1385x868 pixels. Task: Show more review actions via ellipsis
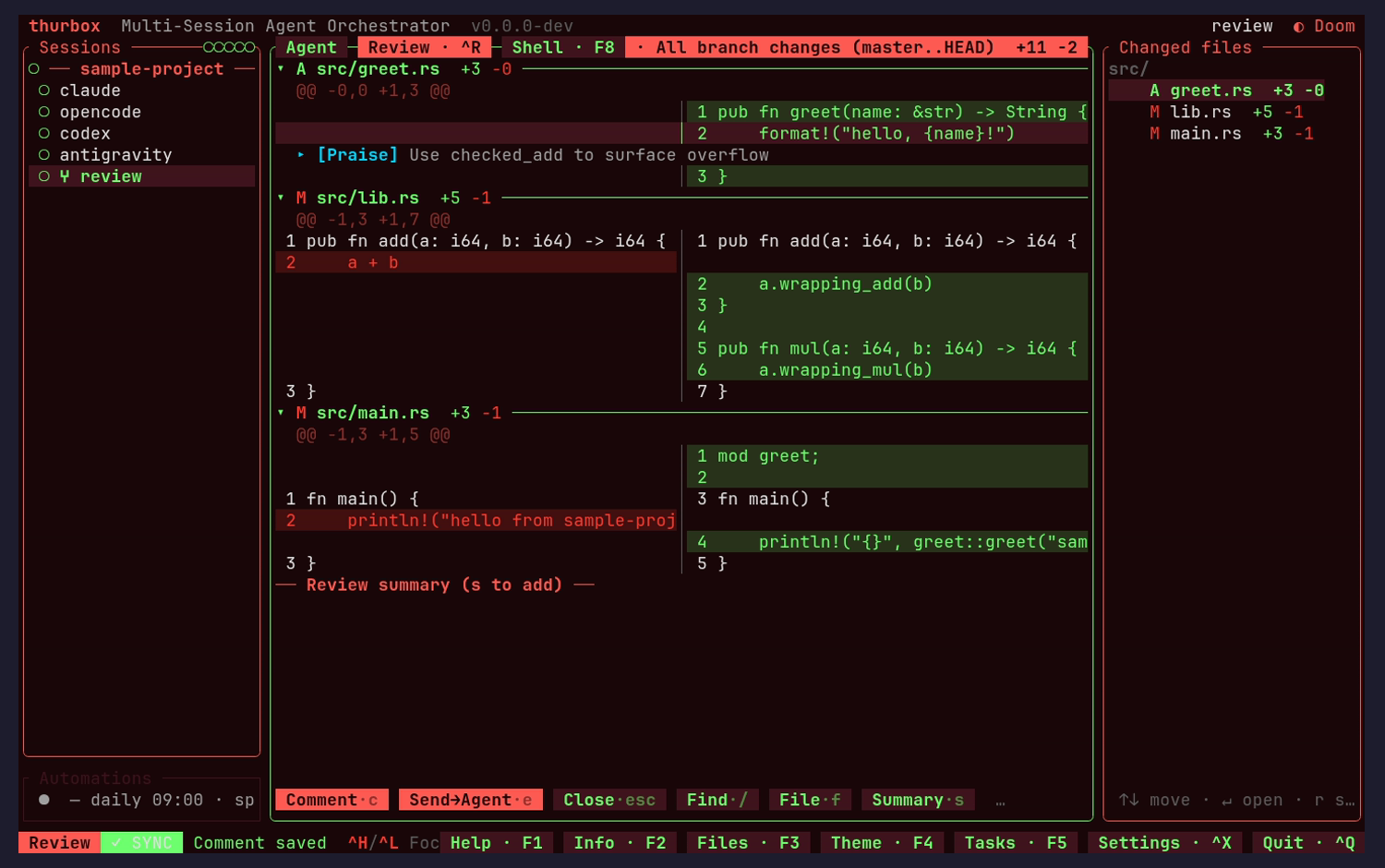click(1000, 802)
